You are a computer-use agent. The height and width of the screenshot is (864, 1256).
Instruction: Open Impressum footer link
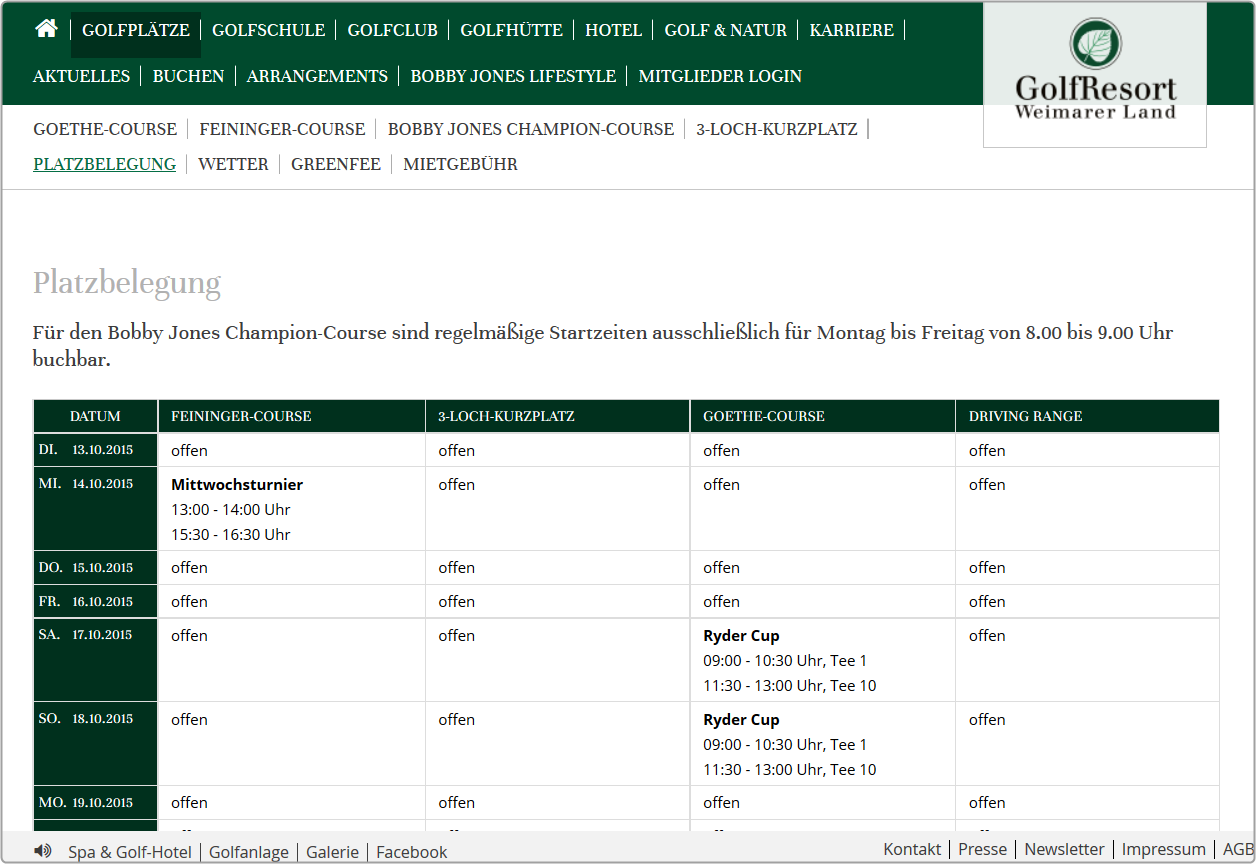(x=1163, y=849)
